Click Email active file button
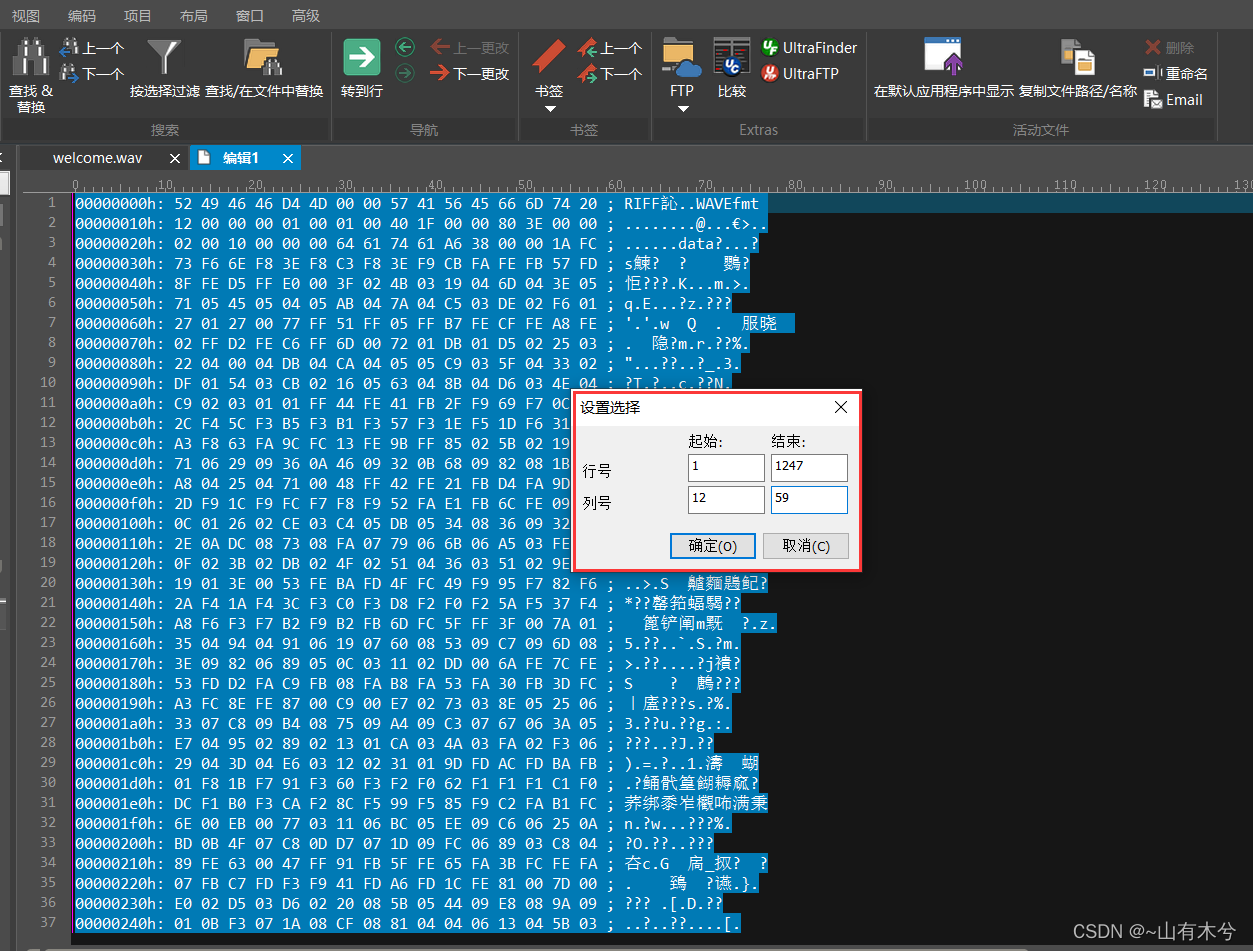Image resolution: width=1253 pixels, height=951 pixels. 1173,99
